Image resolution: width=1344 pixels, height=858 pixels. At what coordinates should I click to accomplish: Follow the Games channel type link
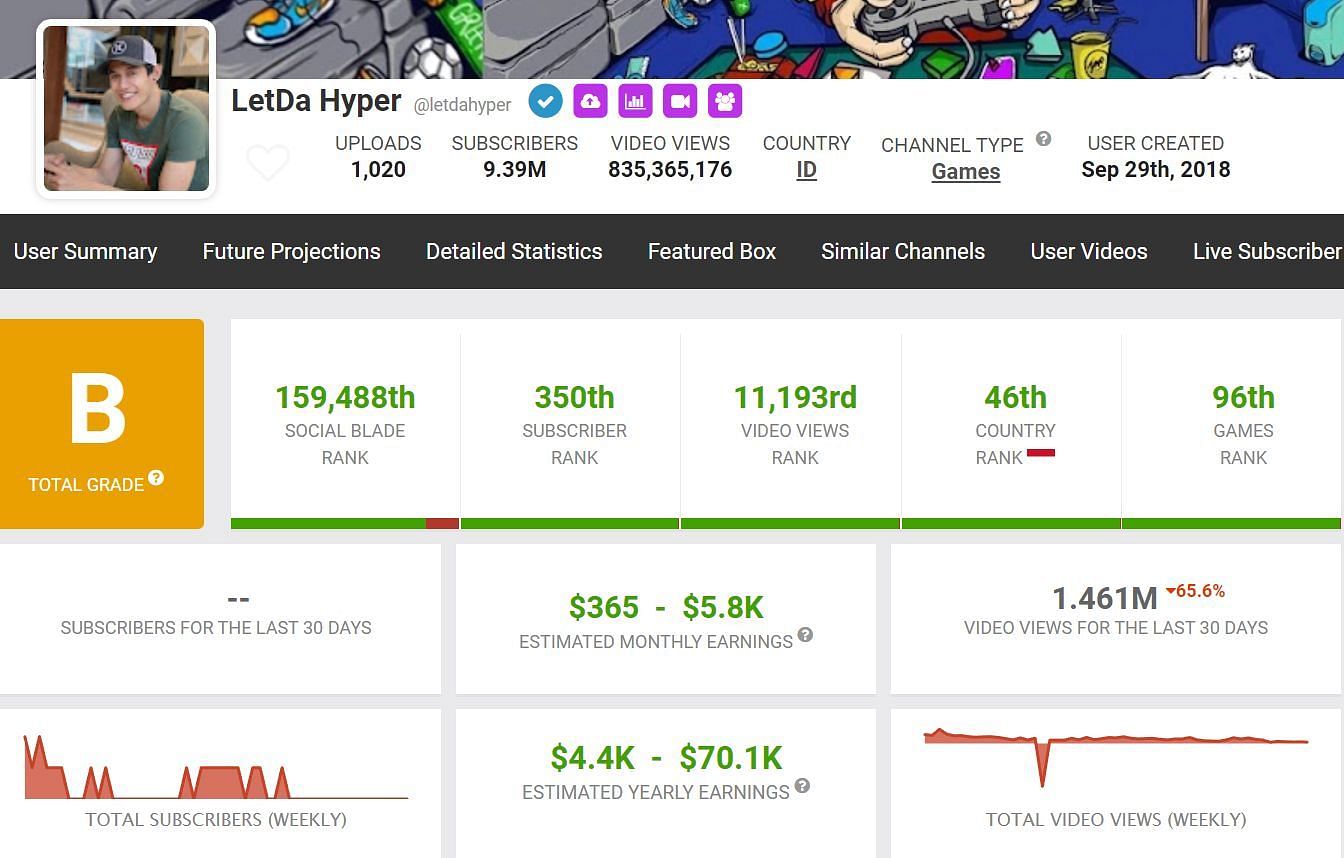[966, 171]
